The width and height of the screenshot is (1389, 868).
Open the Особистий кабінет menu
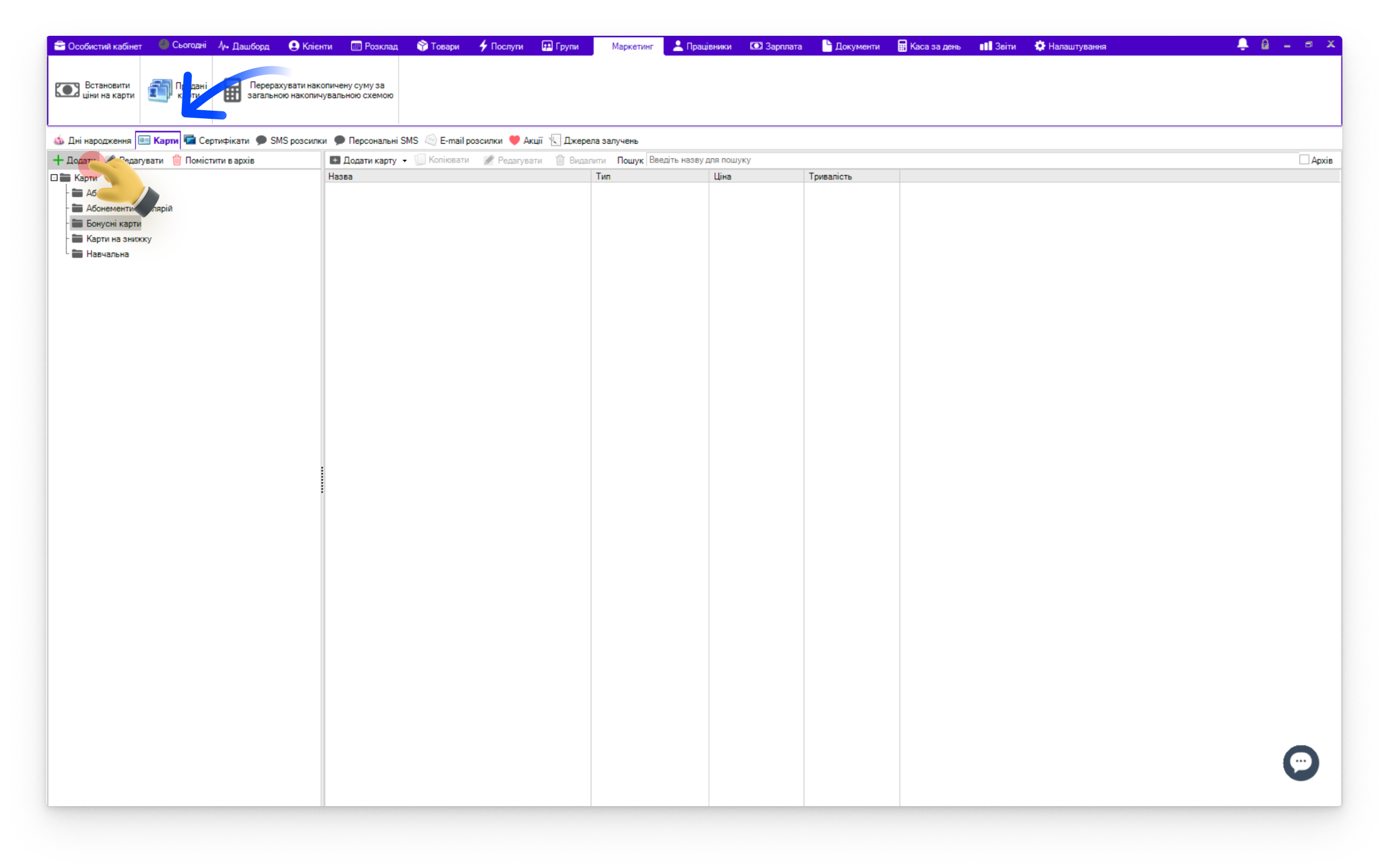click(x=98, y=46)
